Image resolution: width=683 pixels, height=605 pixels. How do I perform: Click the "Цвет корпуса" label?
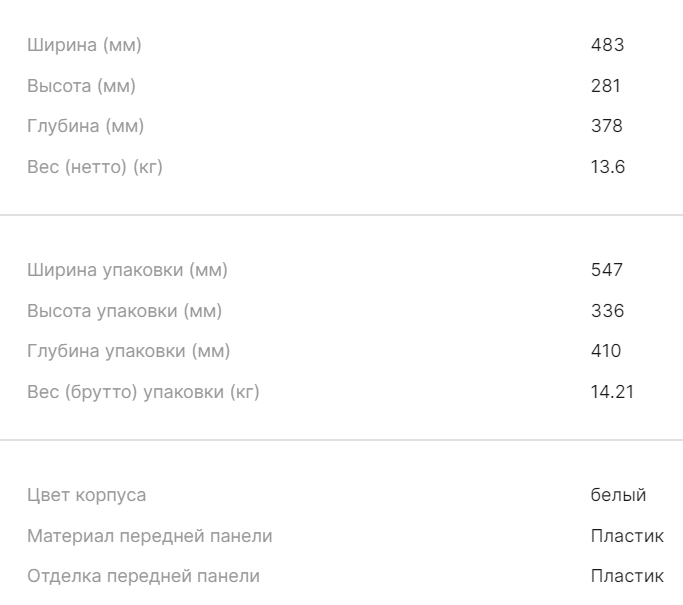tap(86, 495)
